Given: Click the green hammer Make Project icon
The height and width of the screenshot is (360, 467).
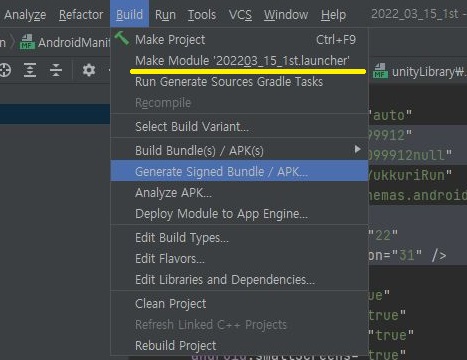Looking at the screenshot, I should tap(122, 38).
